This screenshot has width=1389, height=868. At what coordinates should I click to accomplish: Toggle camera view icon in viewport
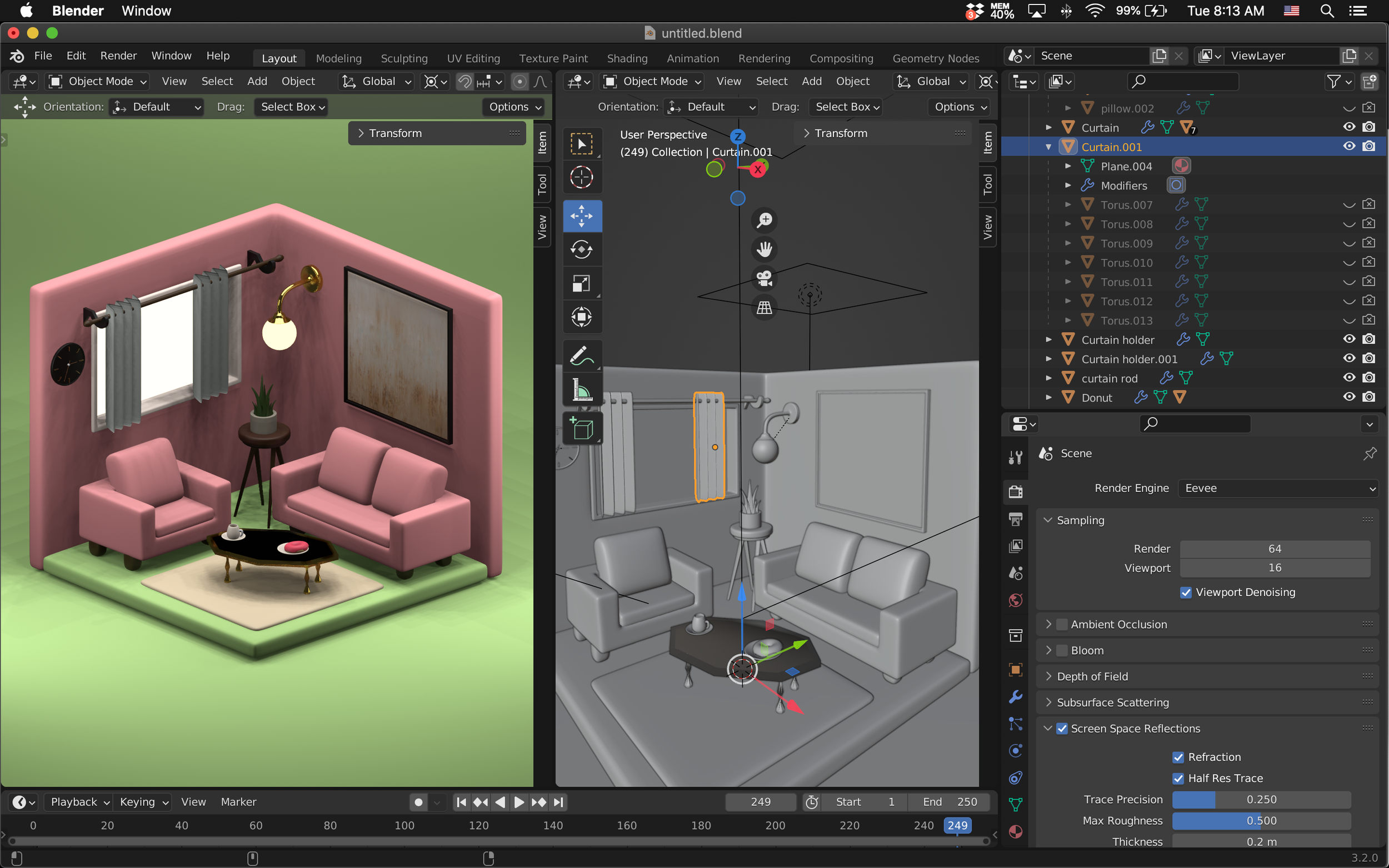click(765, 278)
